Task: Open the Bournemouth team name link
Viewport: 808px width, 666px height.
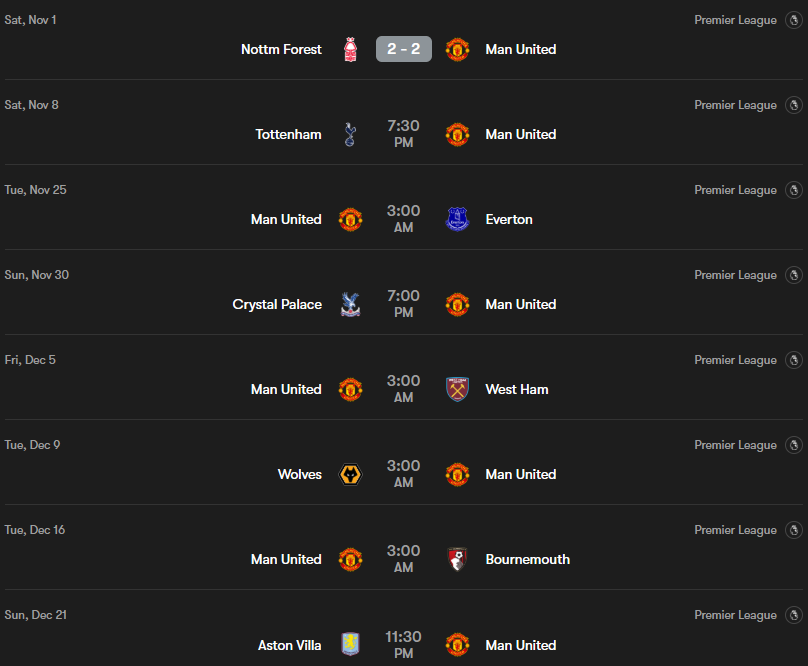Action: point(527,559)
